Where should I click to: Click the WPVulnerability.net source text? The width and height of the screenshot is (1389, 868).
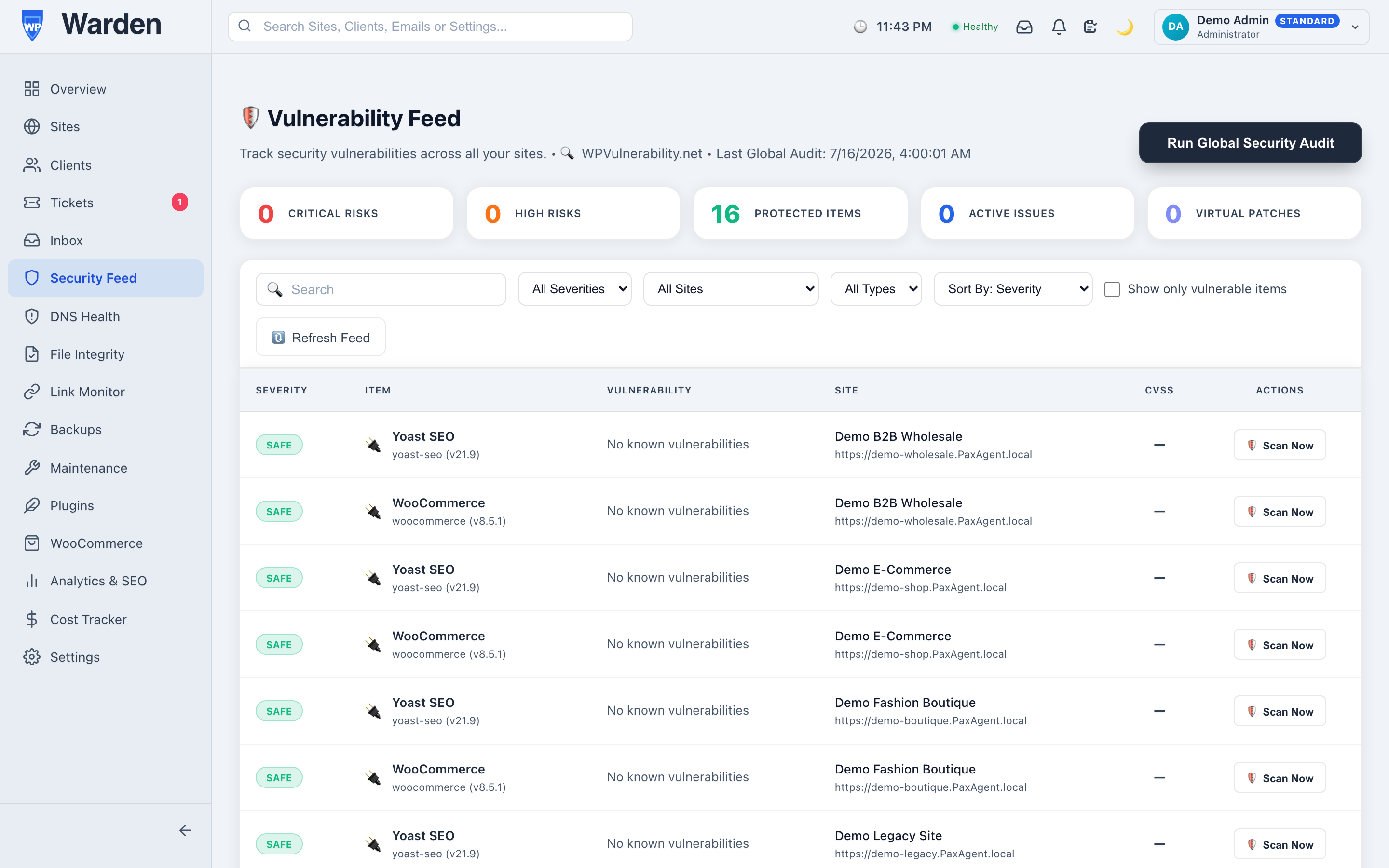coord(642,153)
